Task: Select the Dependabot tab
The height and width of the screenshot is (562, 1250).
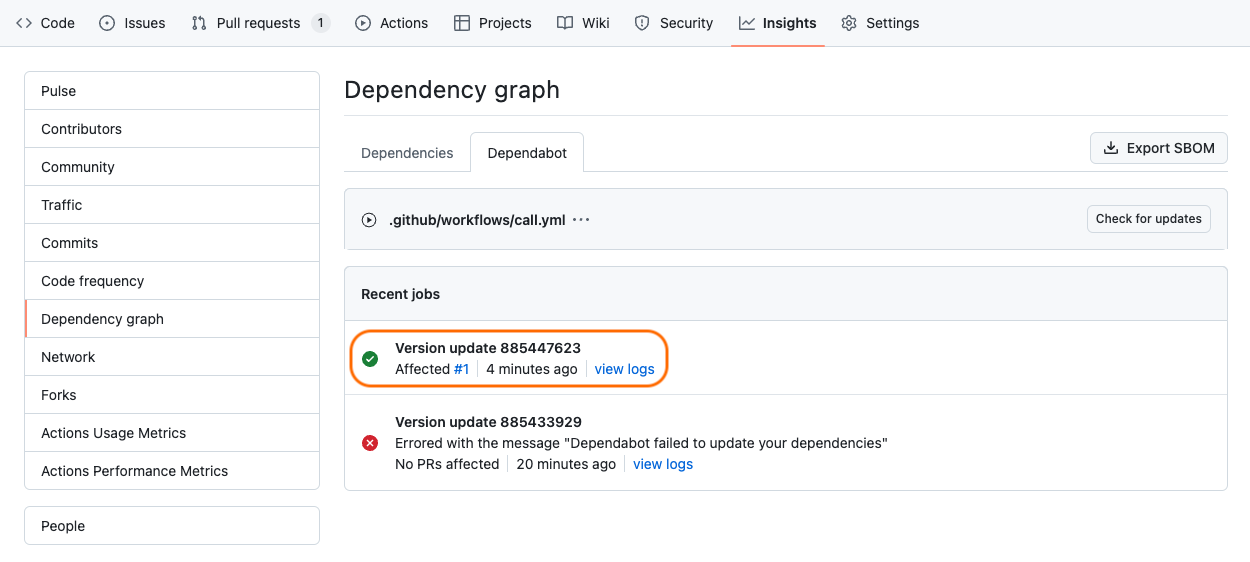Action: click(x=527, y=153)
